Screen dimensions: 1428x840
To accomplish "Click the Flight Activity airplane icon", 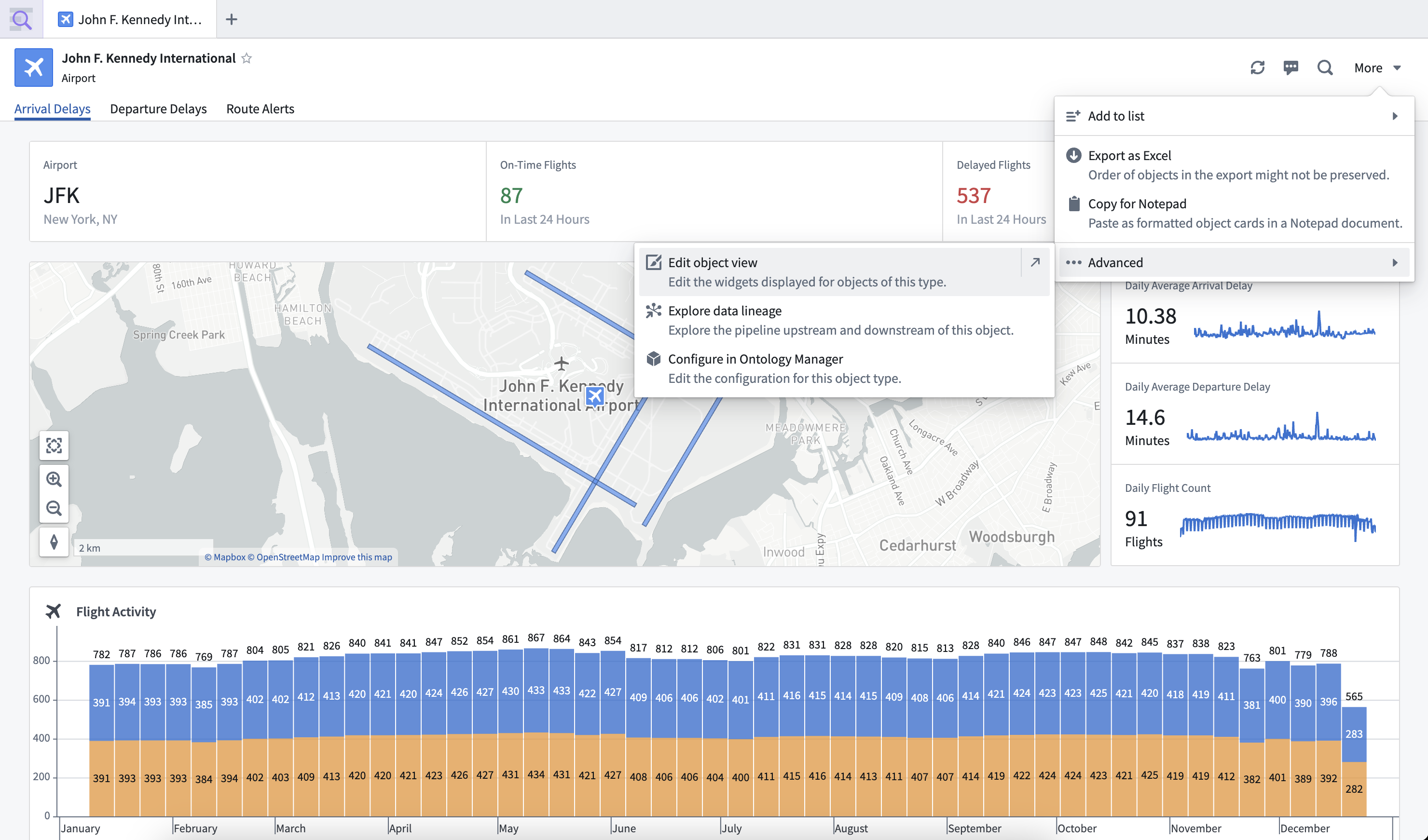I will [x=53, y=611].
